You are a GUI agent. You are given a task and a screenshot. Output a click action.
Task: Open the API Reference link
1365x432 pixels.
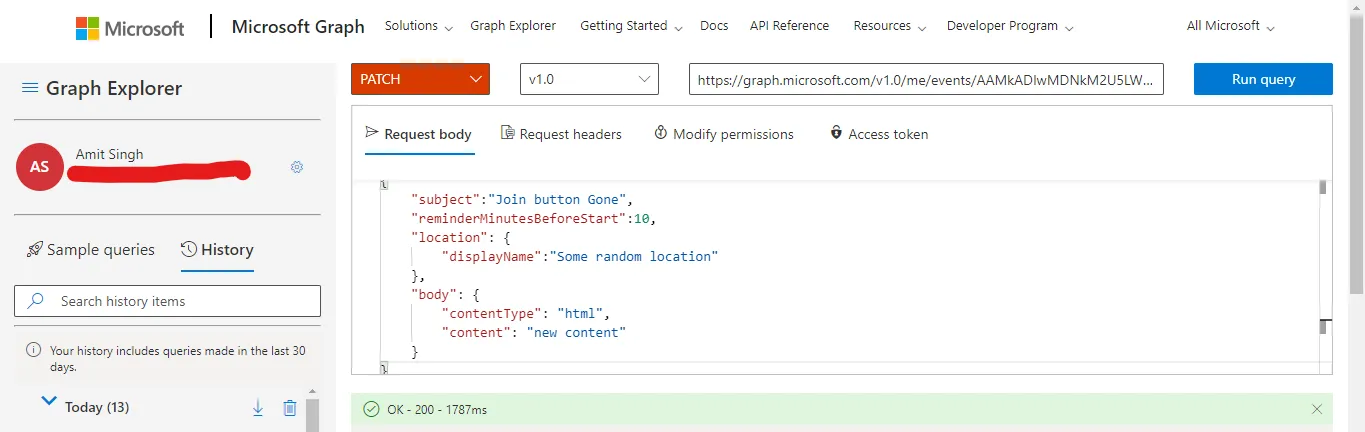click(789, 26)
